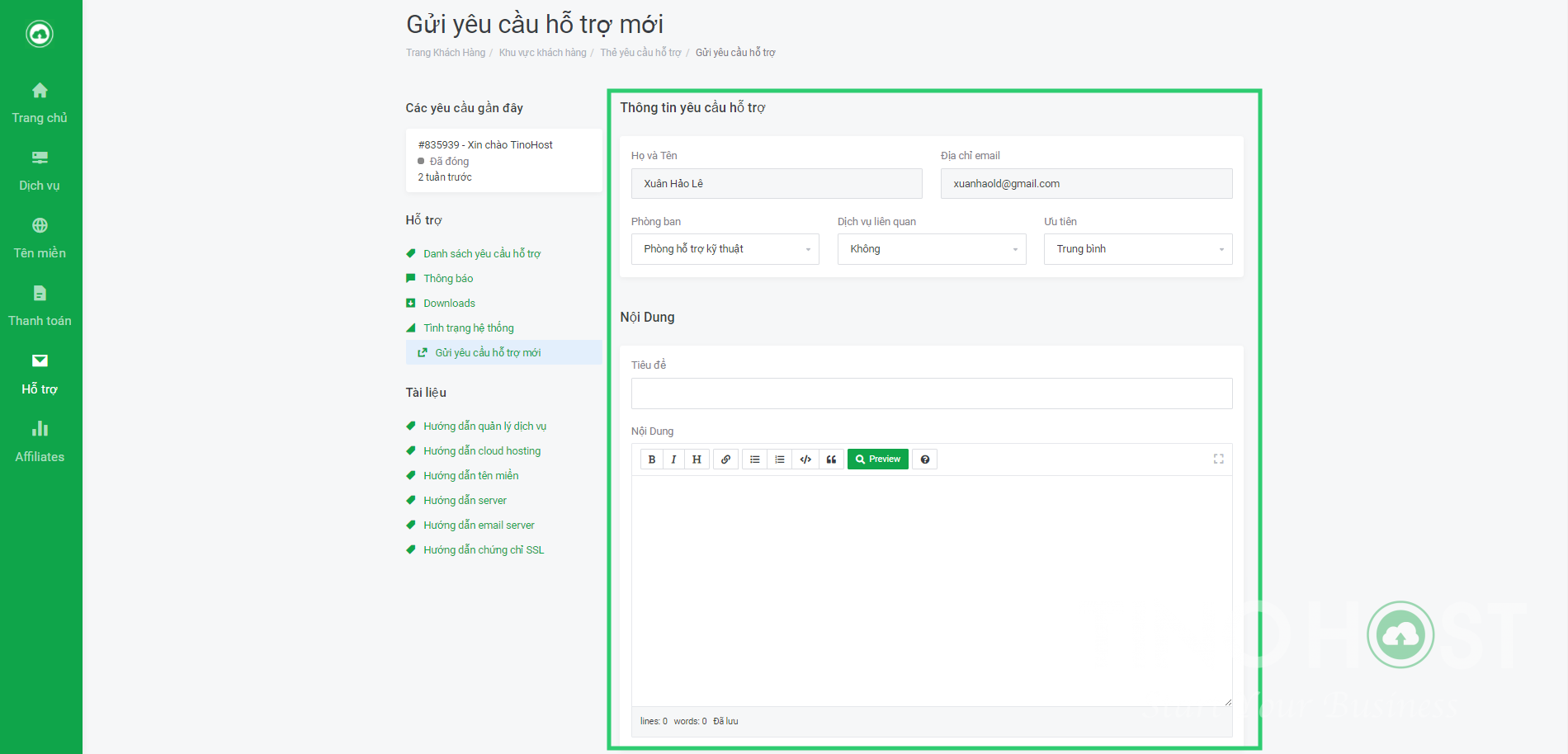This screenshot has width=1568, height=754.
Task: Open Hướng dẫn cloud hosting guide
Action: pyautogui.click(x=482, y=450)
